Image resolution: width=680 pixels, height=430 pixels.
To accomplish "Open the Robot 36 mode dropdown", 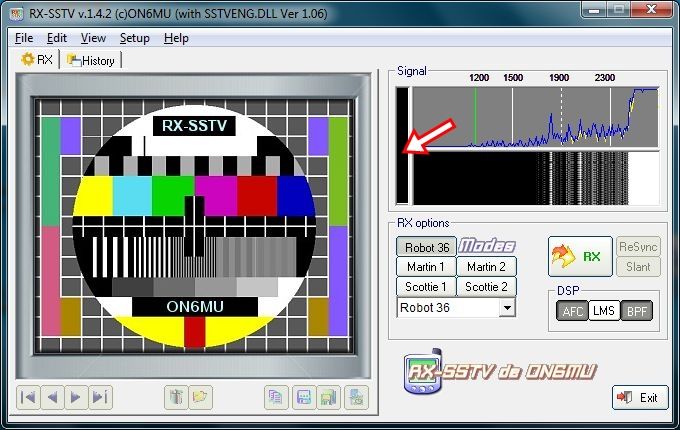I will (x=507, y=308).
